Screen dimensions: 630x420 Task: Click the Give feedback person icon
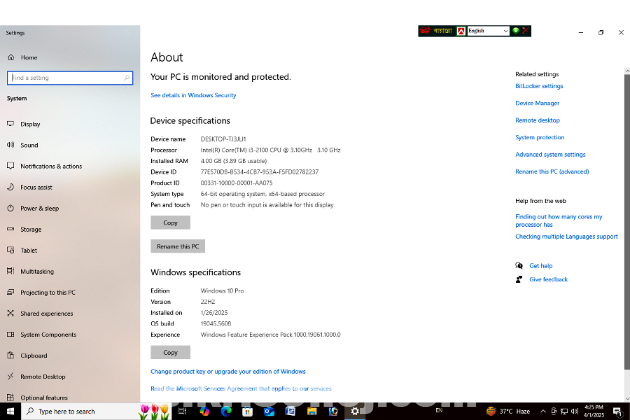click(519, 279)
